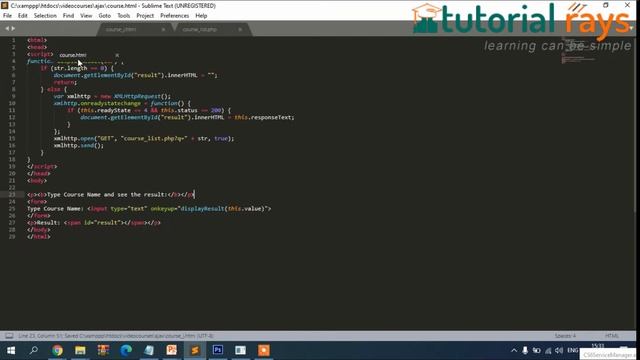Click the onkeyup displayResult input line
The width and height of the screenshot is (640, 360).
[x=149, y=209]
